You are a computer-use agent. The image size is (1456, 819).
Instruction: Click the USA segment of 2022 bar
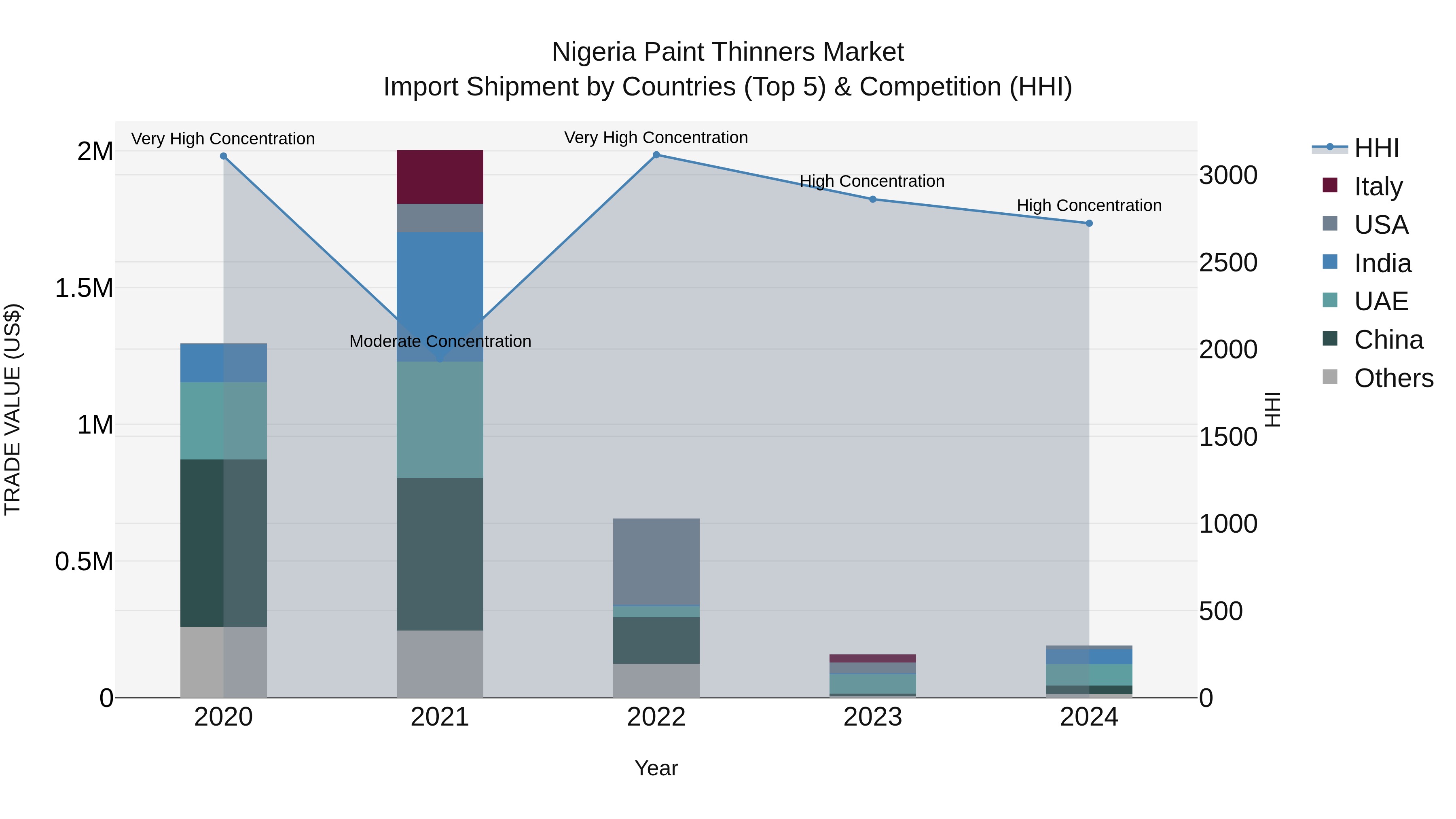(656, 562)
